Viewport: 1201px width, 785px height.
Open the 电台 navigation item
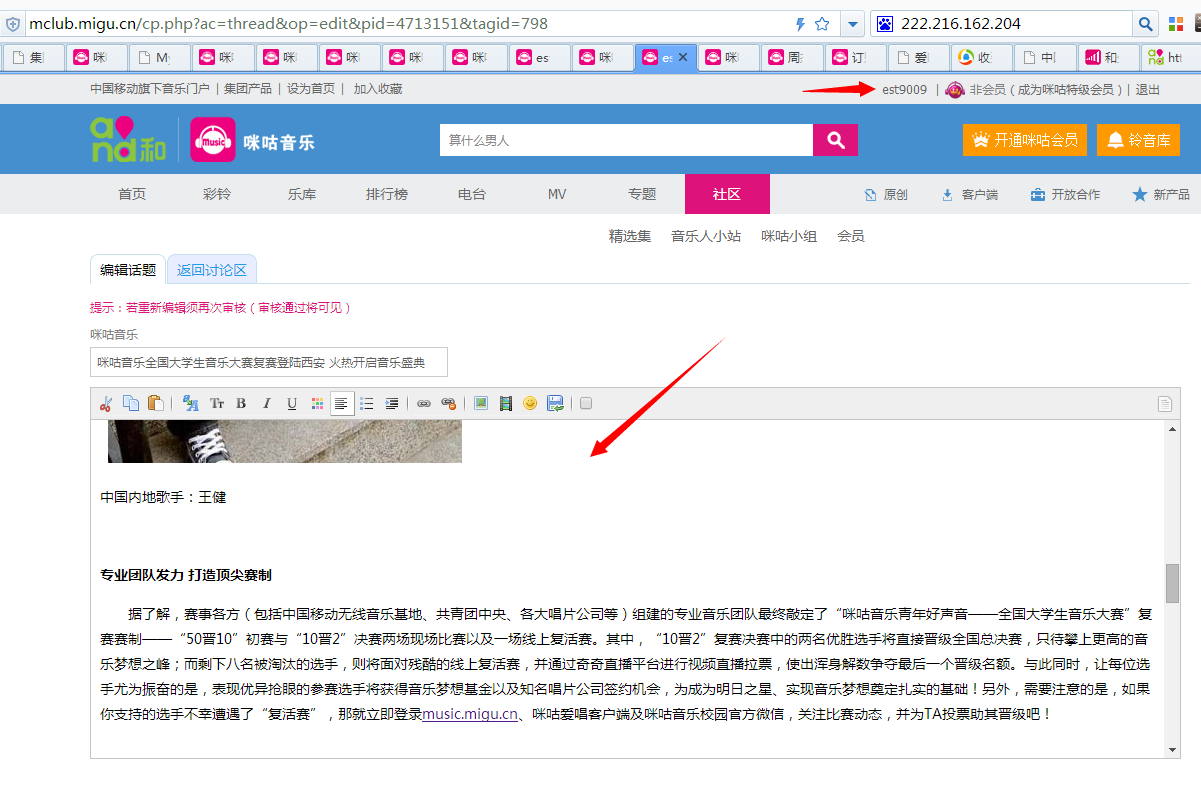tap(472, 194)
